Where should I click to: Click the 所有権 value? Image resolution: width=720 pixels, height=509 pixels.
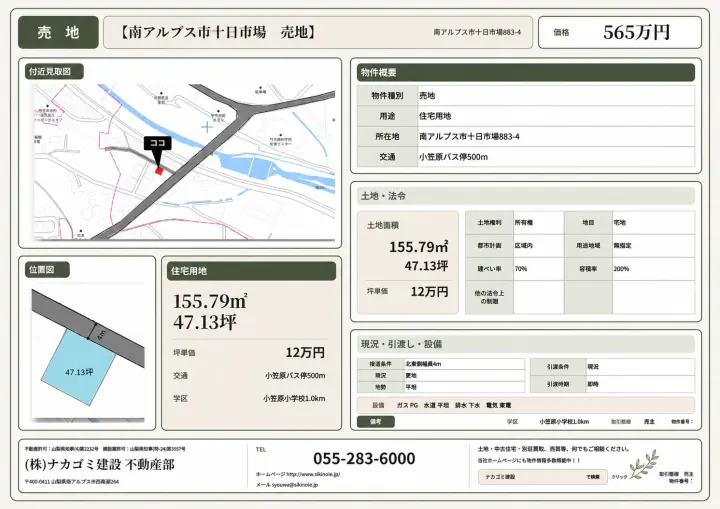tap(523, 222)
